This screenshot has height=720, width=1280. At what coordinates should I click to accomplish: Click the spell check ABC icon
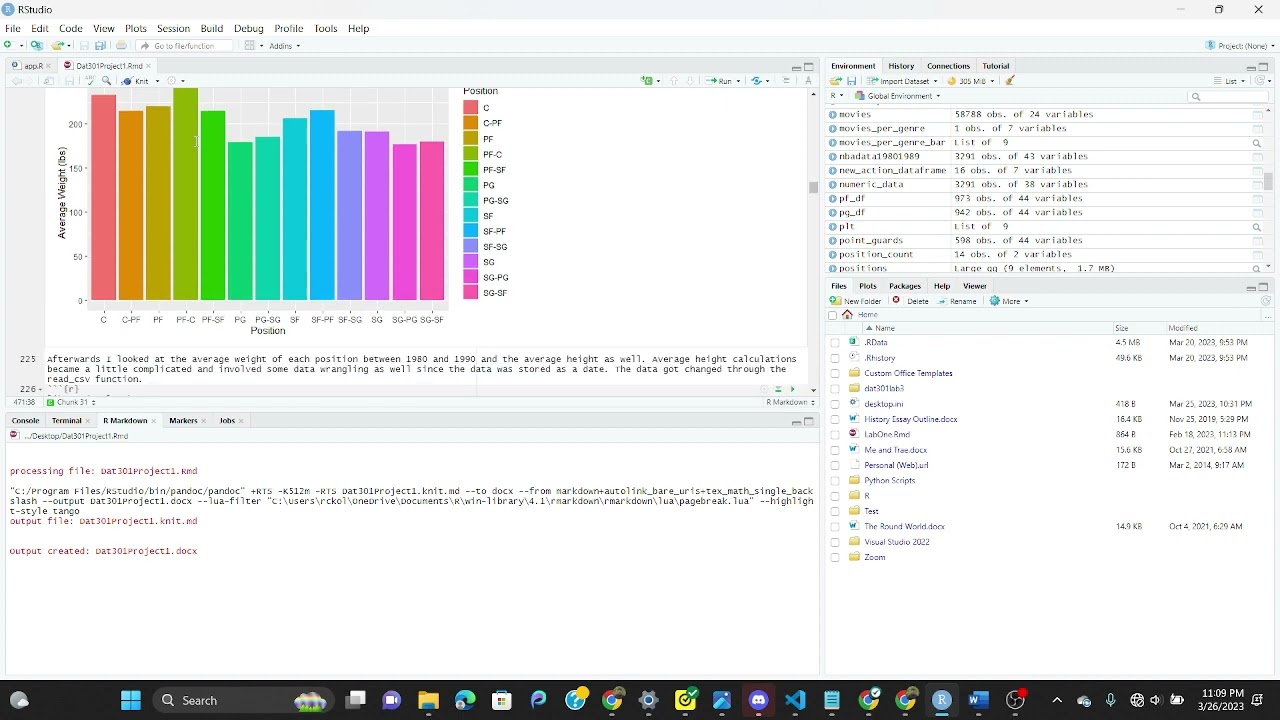coord(89,81)
